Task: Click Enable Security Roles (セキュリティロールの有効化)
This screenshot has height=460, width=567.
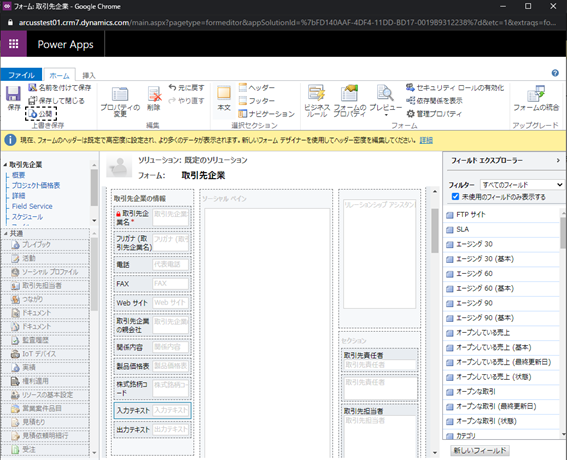Action: point(455,88)
